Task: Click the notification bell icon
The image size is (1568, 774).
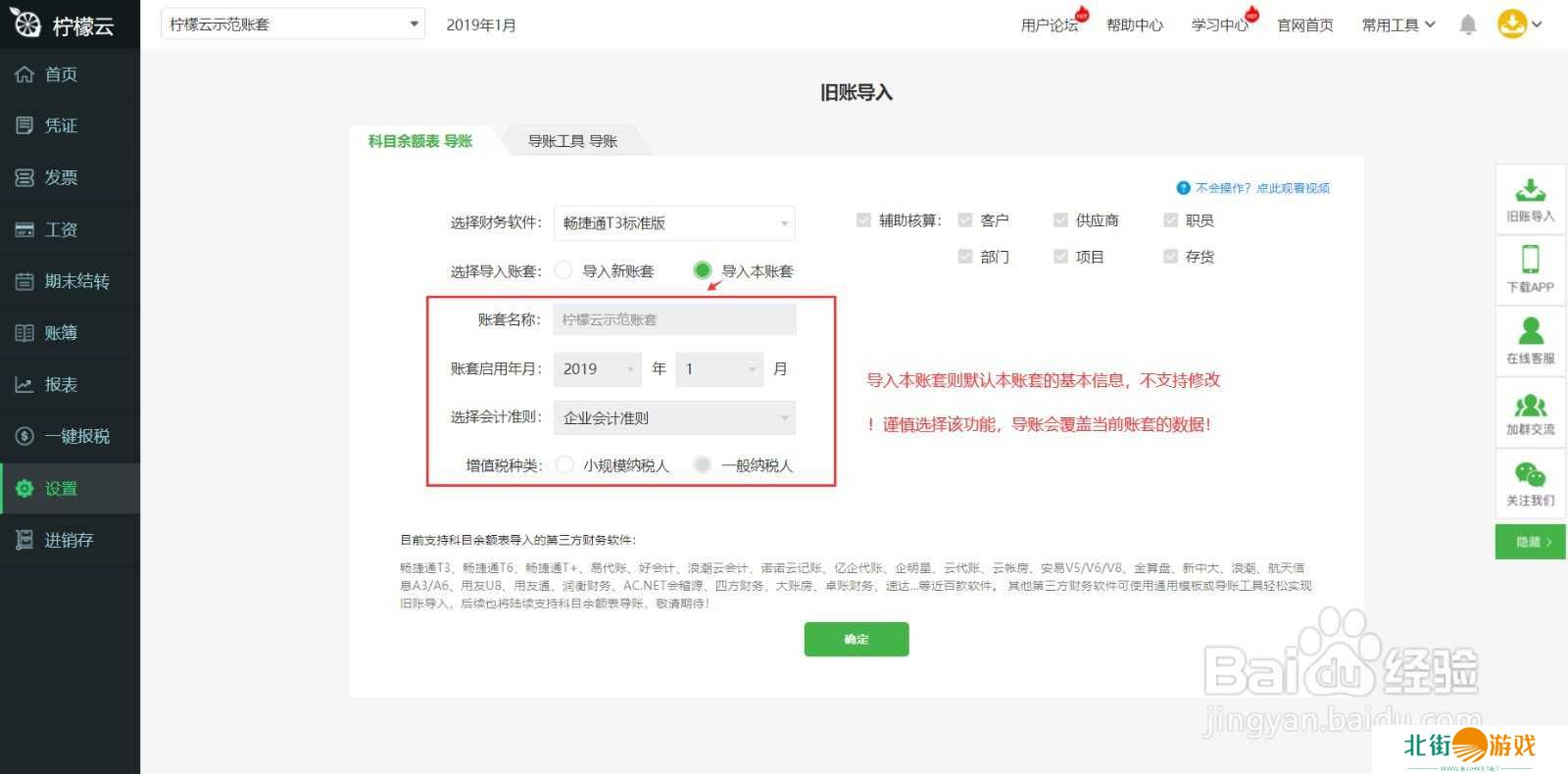Action: coord(1467,24)
